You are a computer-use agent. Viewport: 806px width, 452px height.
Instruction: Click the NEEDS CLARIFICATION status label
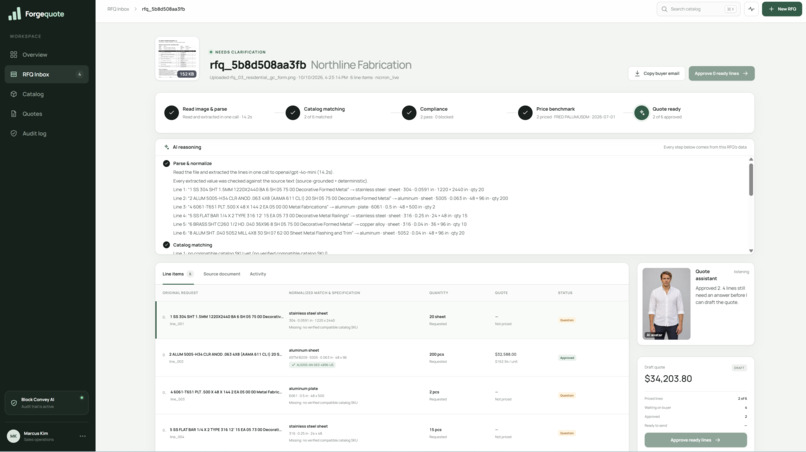(x=237, y=52)
